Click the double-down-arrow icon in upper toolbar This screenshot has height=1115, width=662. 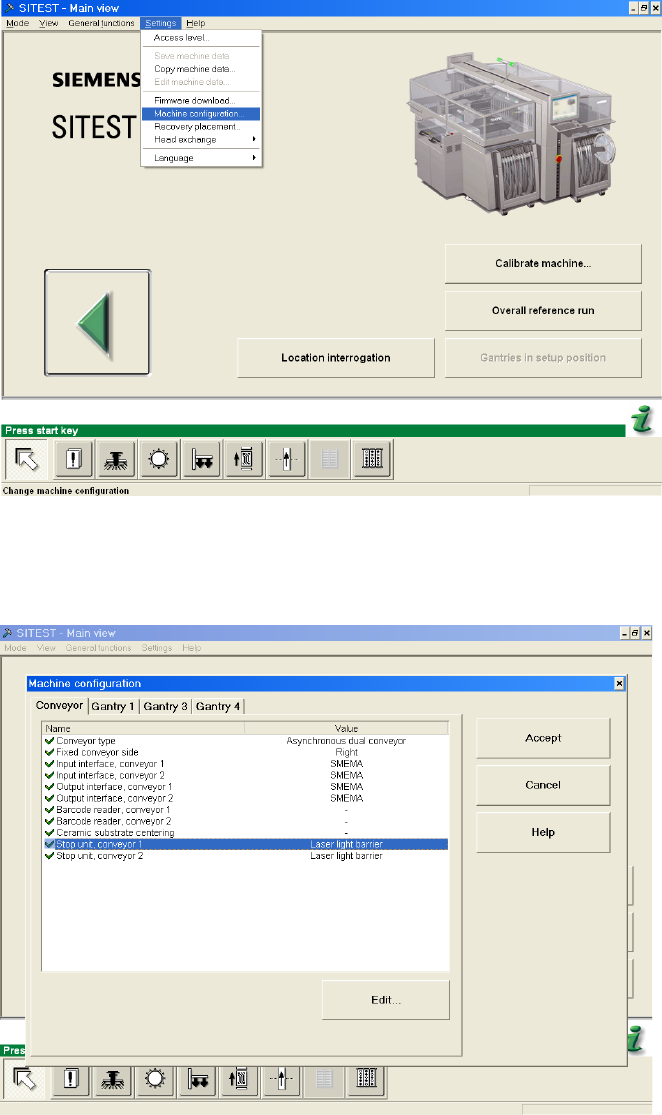pyautogui.click(x=201, y=459)
